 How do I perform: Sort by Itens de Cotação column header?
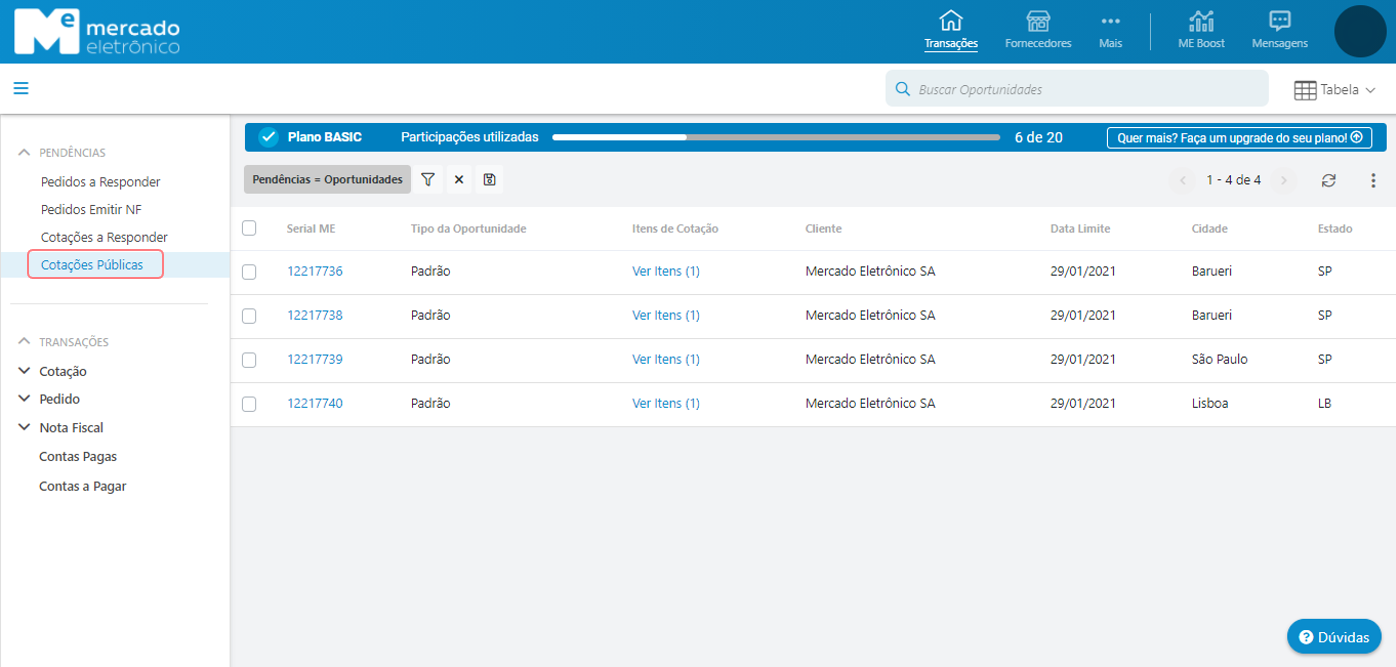[675, 229]
